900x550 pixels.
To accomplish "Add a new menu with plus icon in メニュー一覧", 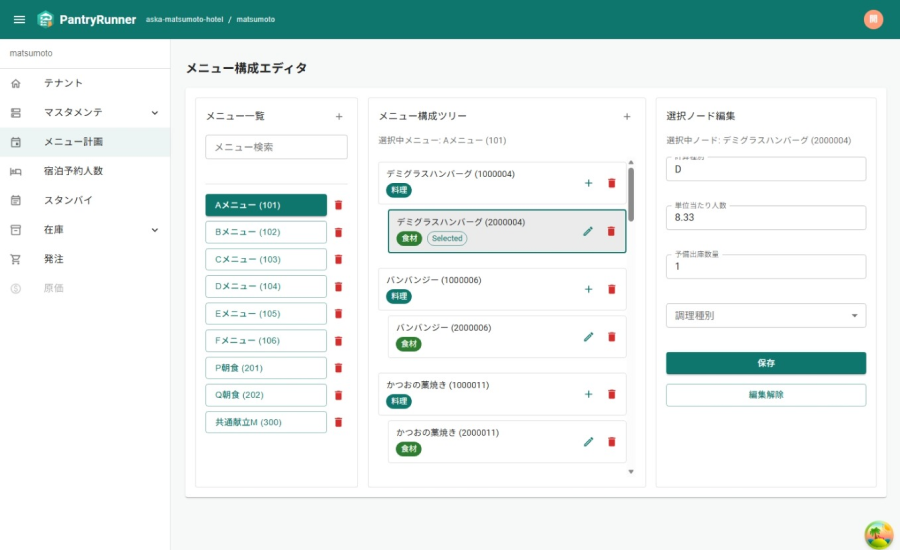I will tap(339, 117).
